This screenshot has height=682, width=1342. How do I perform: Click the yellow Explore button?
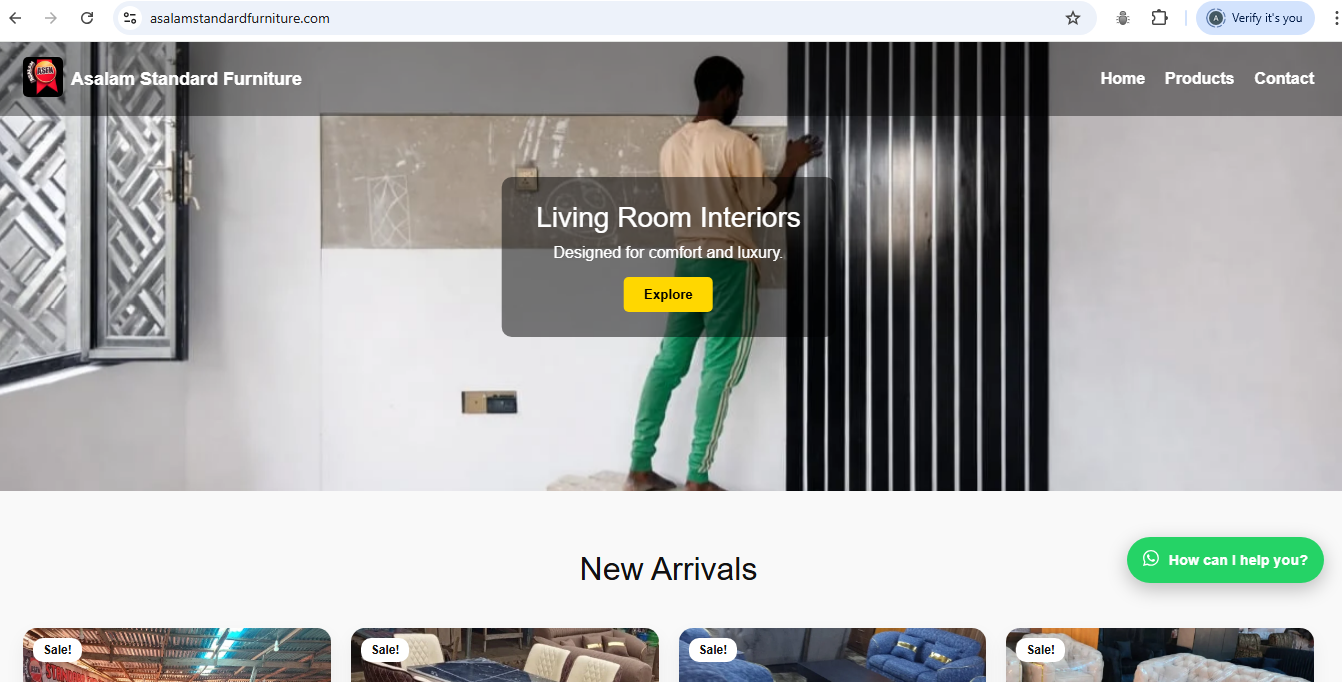pyautogui.click(x=668, y=294)
